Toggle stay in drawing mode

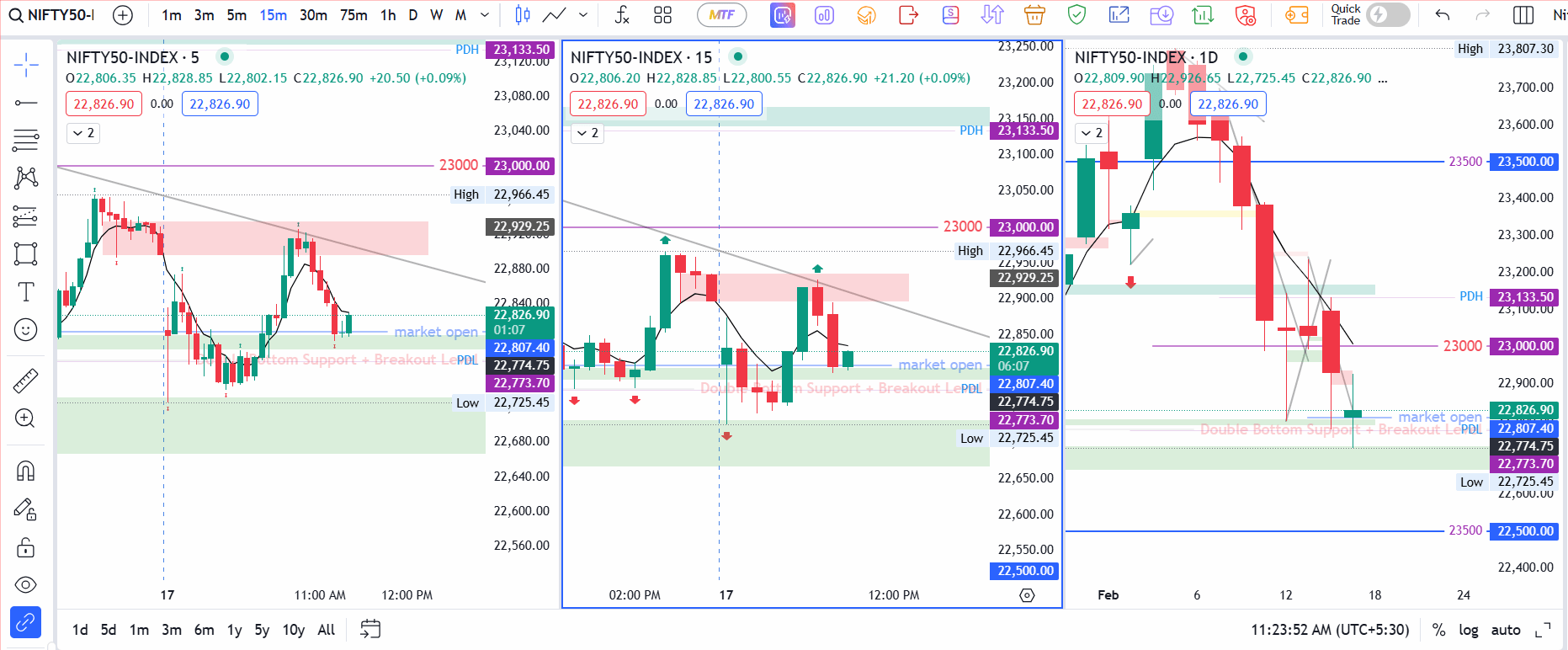coord(26,509)
